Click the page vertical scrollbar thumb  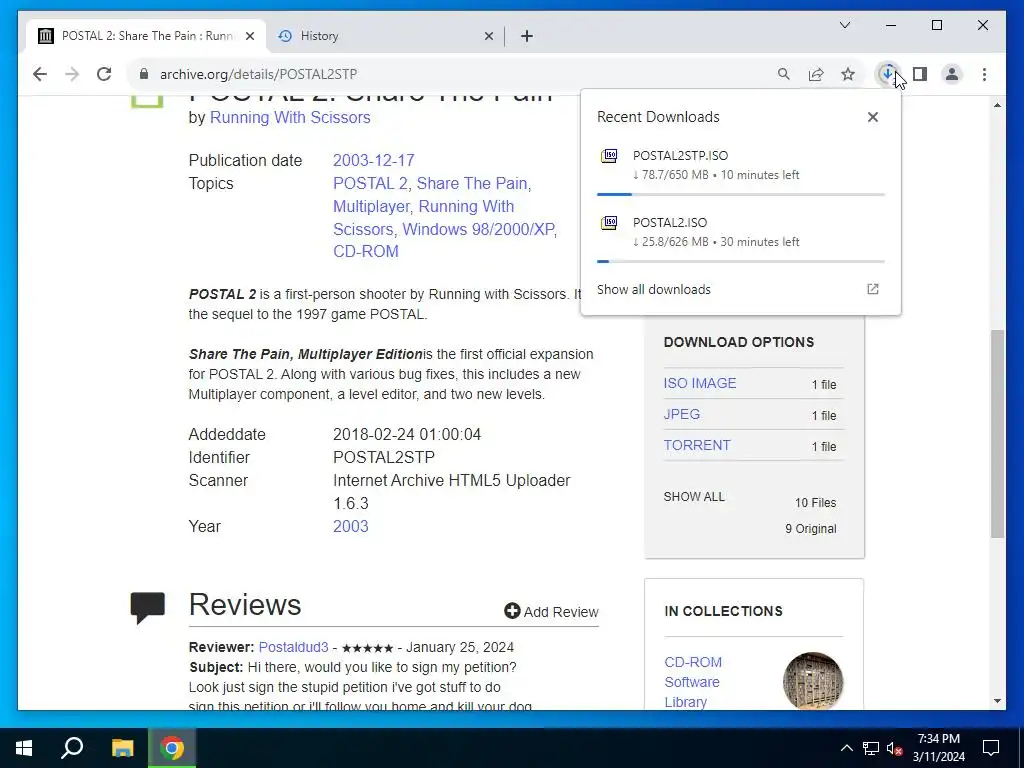tap(997, 434)
